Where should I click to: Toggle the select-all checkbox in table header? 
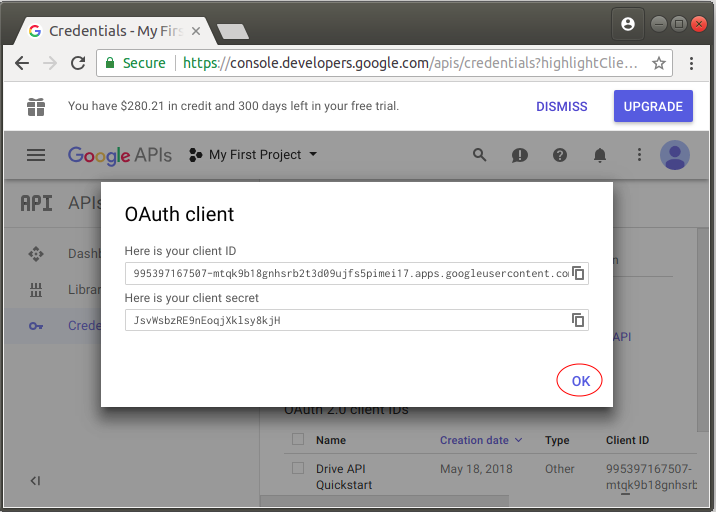pos(298,439)
